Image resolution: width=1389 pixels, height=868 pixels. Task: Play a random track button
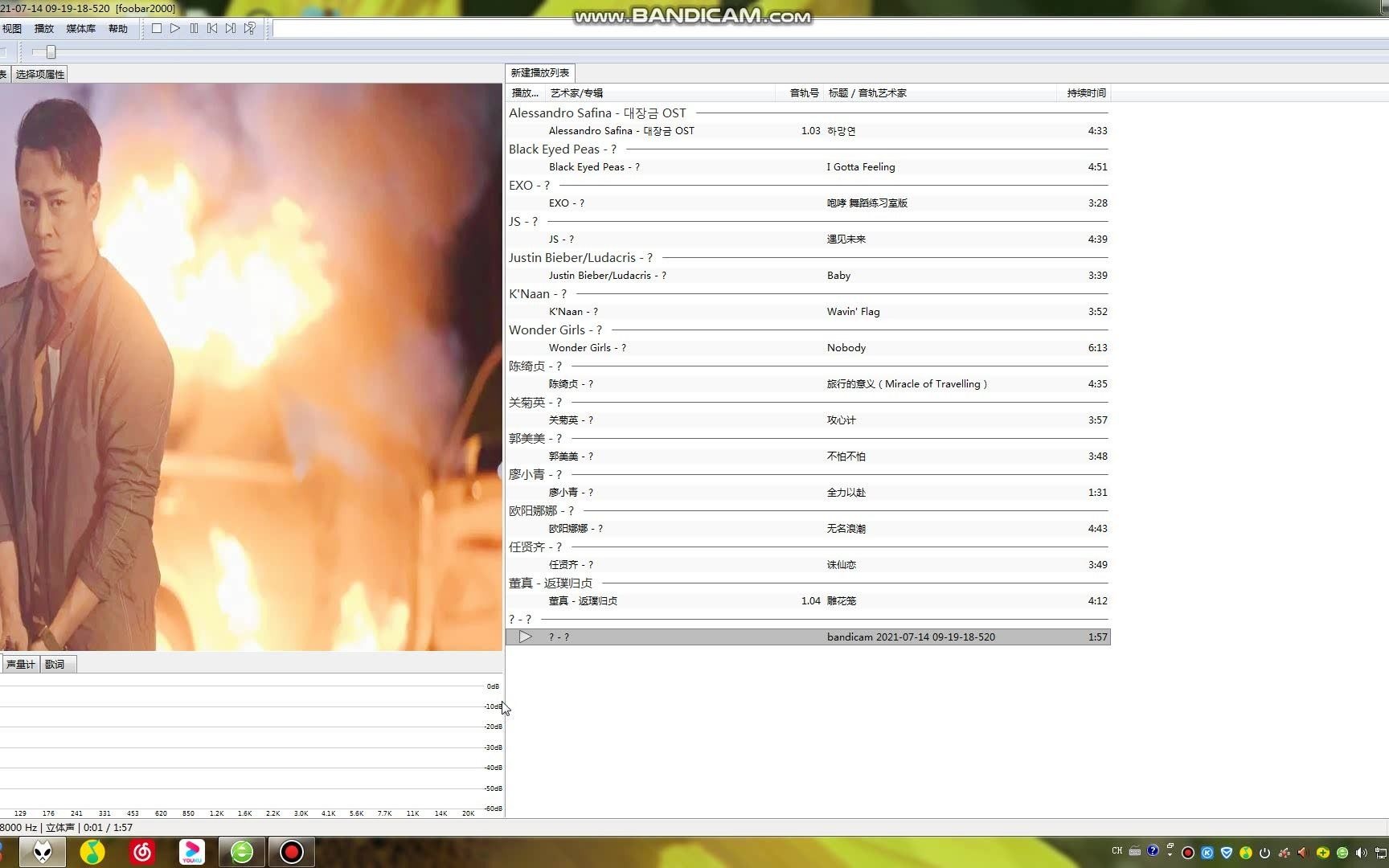click(x=250, y=28)
